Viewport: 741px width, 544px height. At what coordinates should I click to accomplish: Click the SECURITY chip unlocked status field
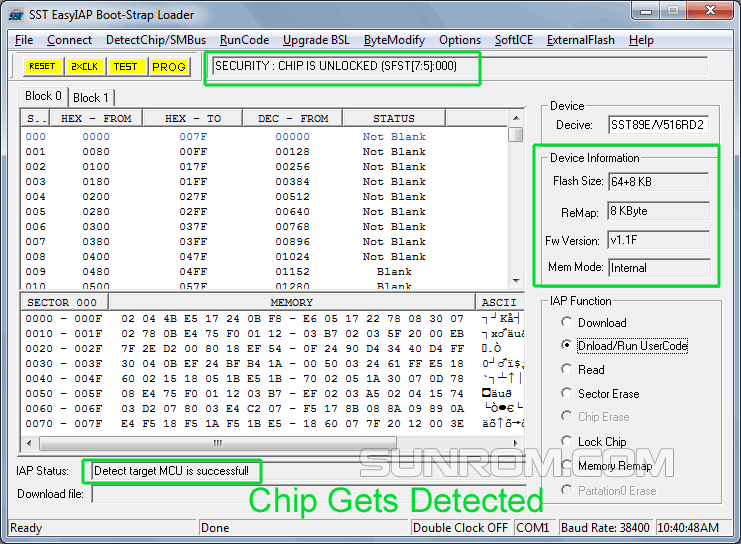[x=459, y=66]
